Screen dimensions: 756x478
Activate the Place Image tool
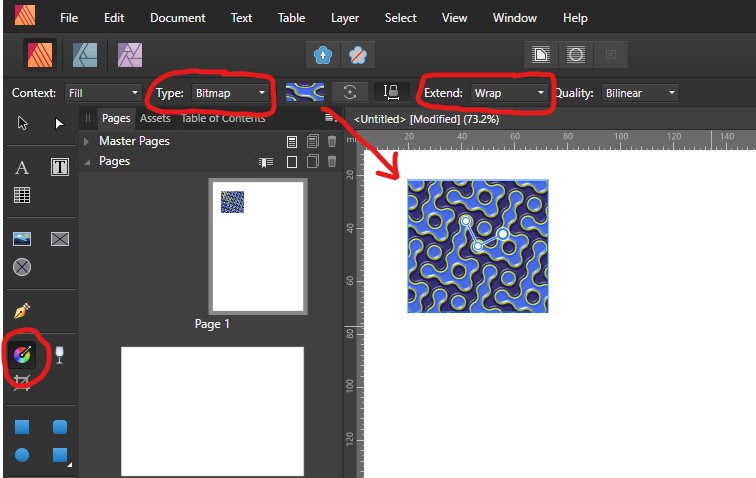point(22,239)
